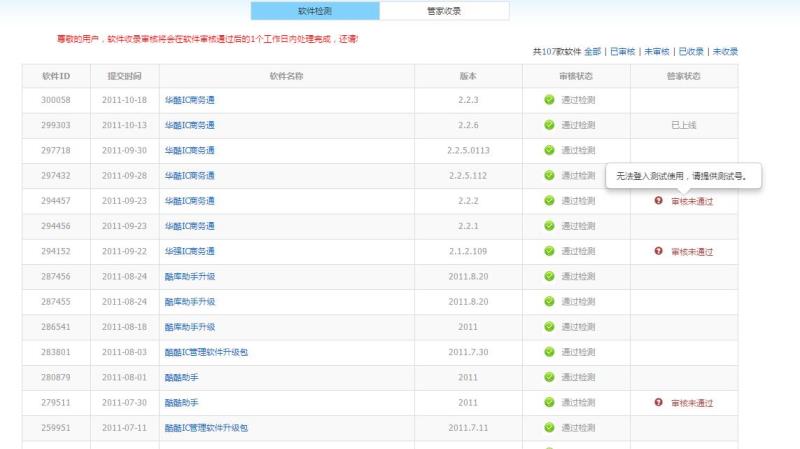Open software name link in row 294457
Screen dimensions: 800x449
[x=189, y=201]
